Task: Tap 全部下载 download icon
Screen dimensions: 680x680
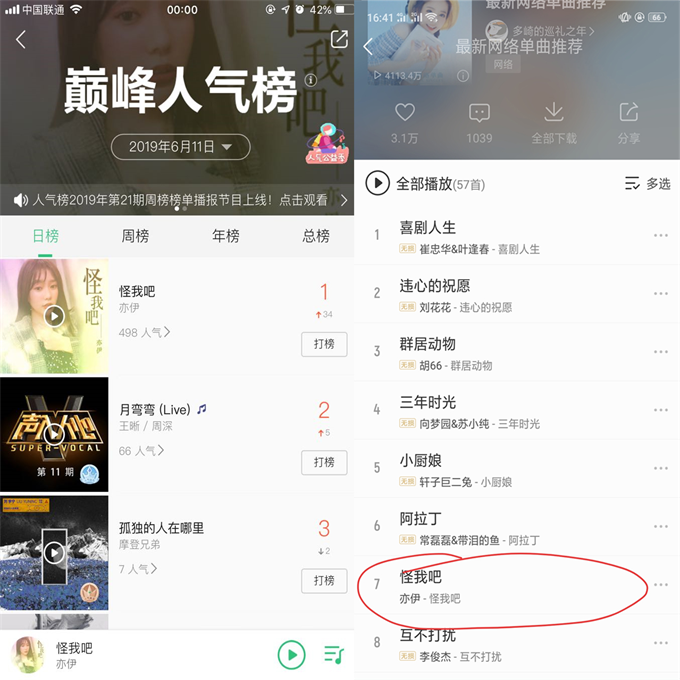Action: tap(554, 112)
